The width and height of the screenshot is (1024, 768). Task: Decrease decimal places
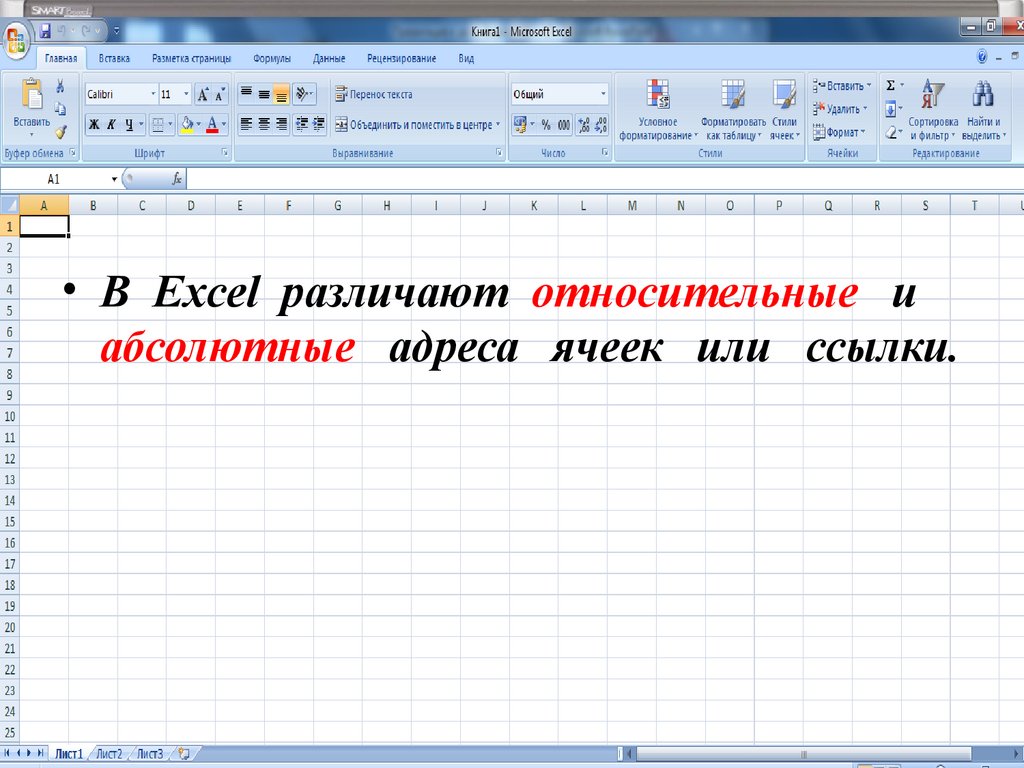(601, 125)
